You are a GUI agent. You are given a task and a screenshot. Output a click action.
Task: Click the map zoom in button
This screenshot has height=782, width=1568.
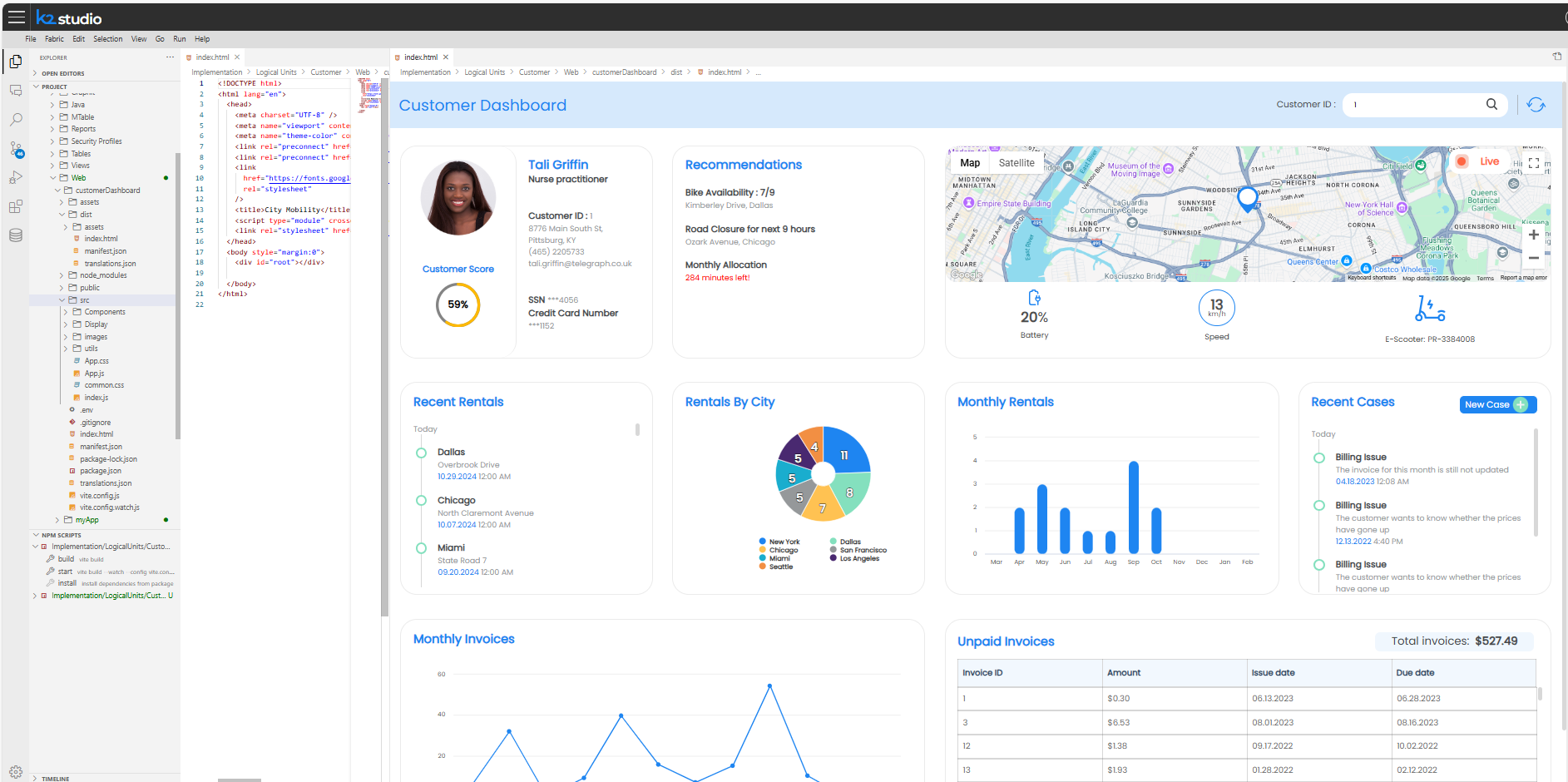pyautogui.click(x=1533, y=235)
